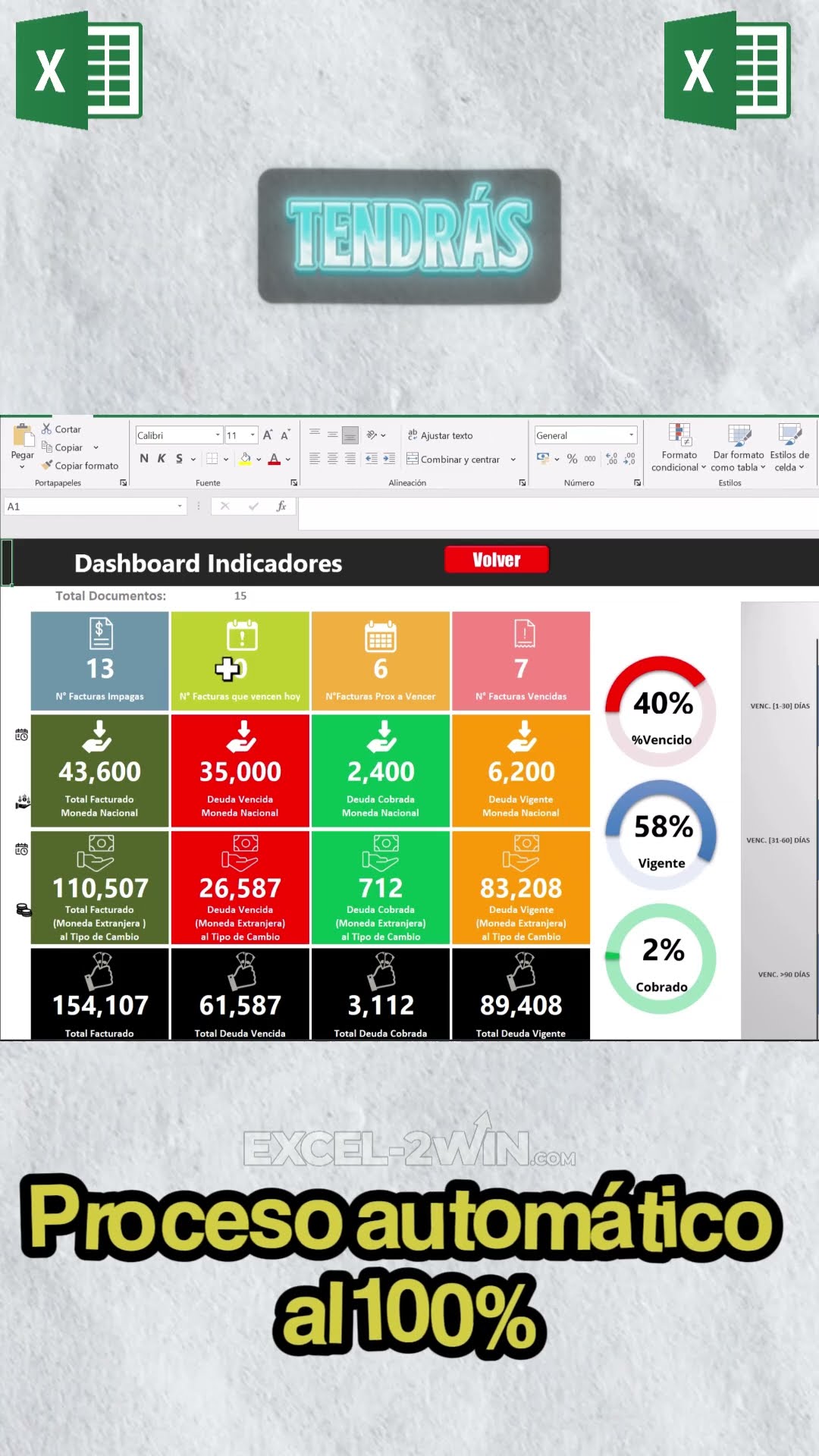Open the General number format dropdown
819x1456 pixels.
click(x=631, y=435)
